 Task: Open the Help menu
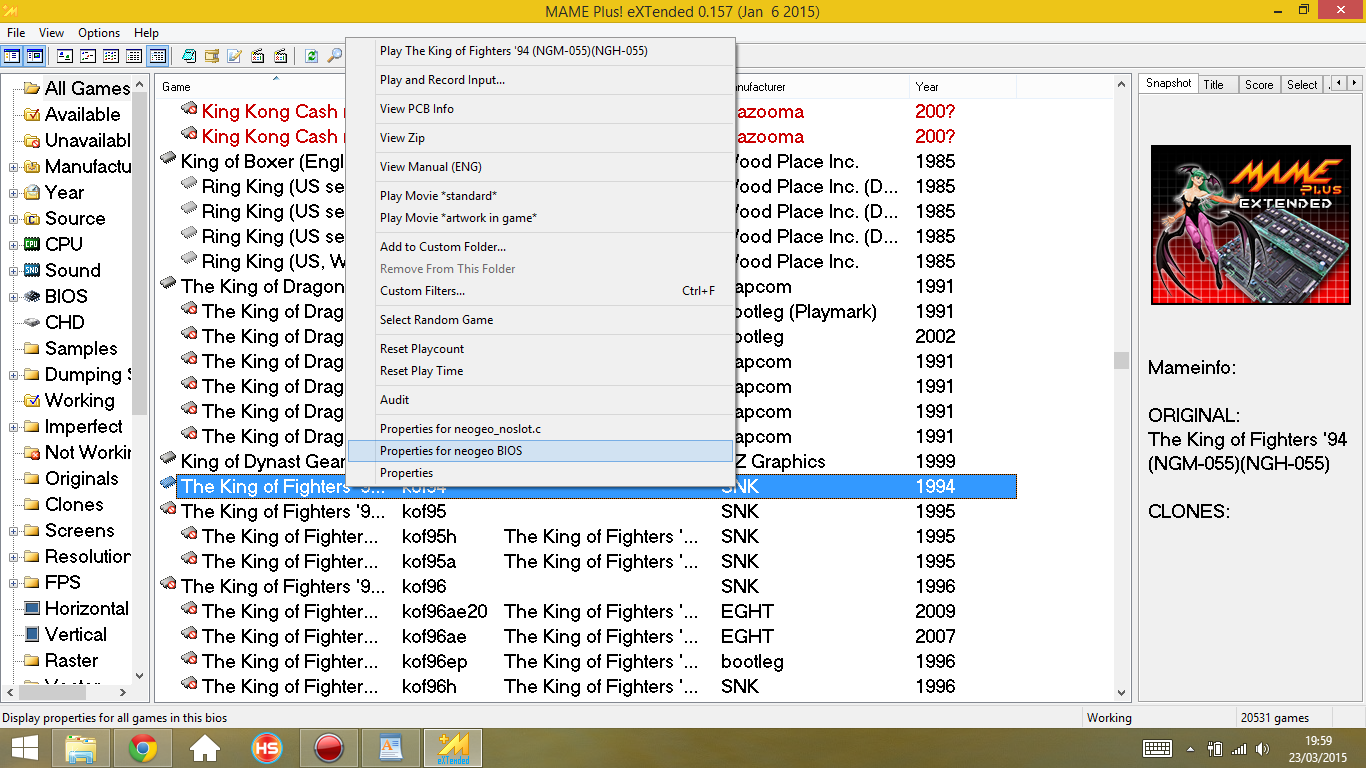tap(146, 33)
